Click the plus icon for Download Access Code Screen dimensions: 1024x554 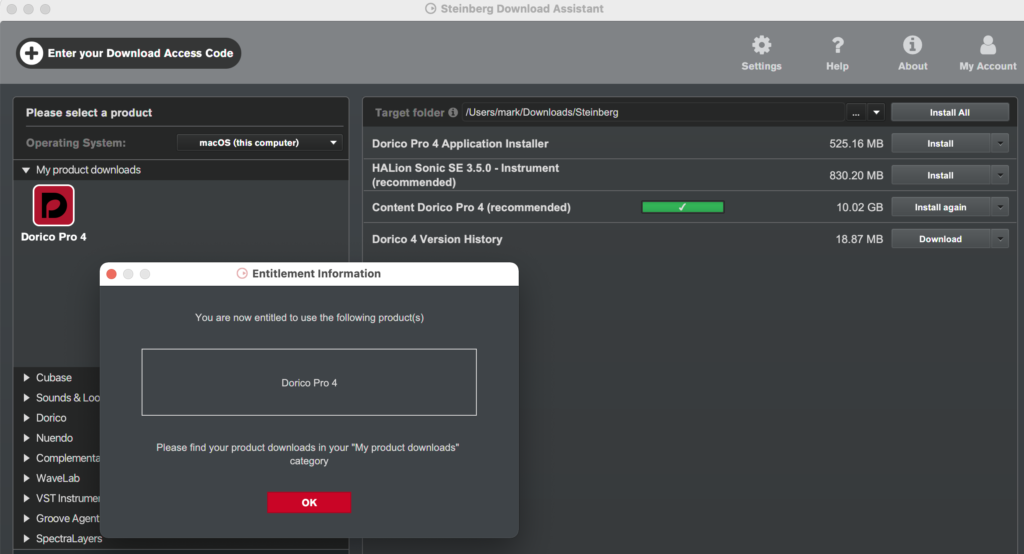31,53
